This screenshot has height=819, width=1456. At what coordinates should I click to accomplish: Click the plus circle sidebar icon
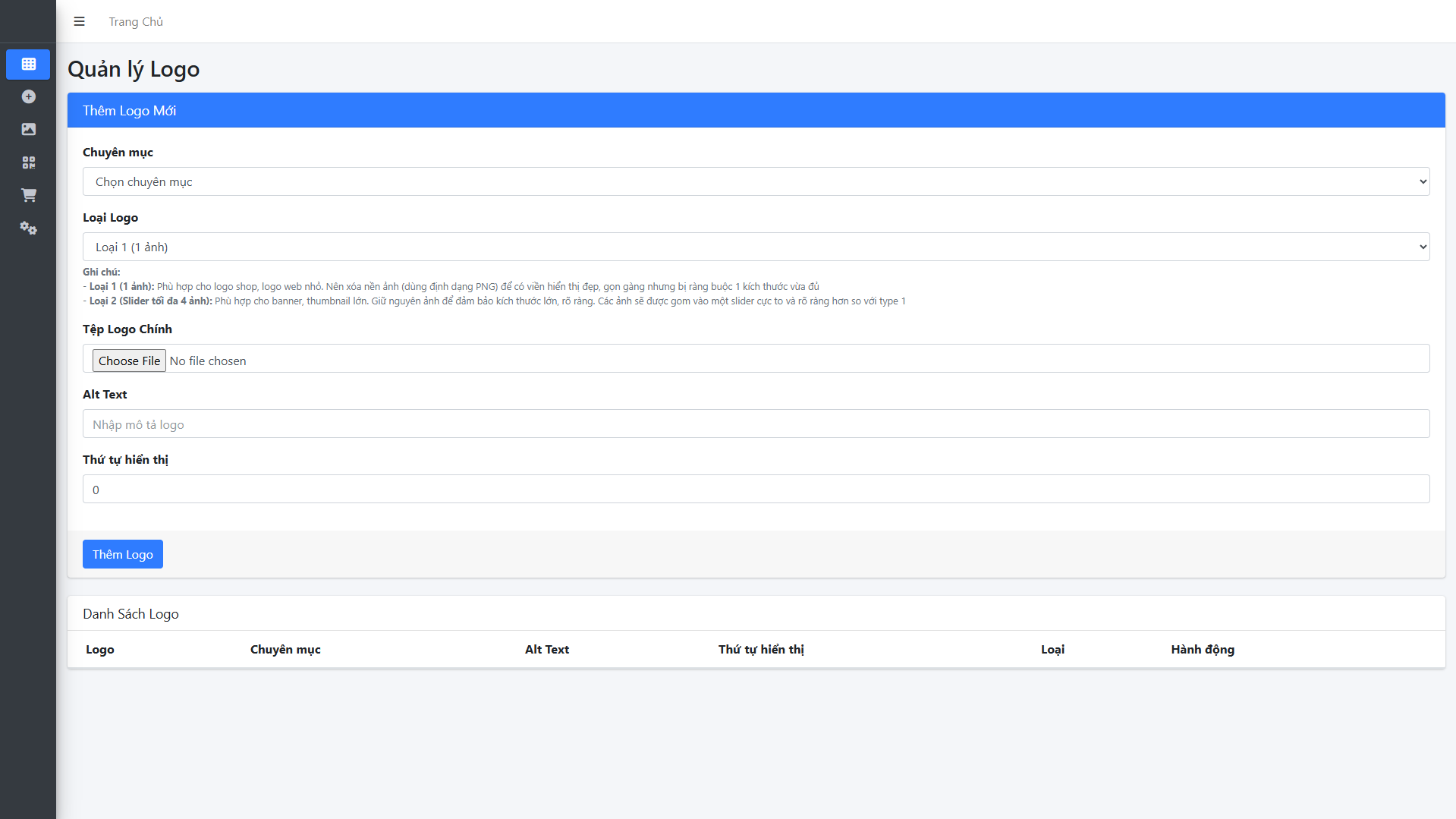click(28, 96)
